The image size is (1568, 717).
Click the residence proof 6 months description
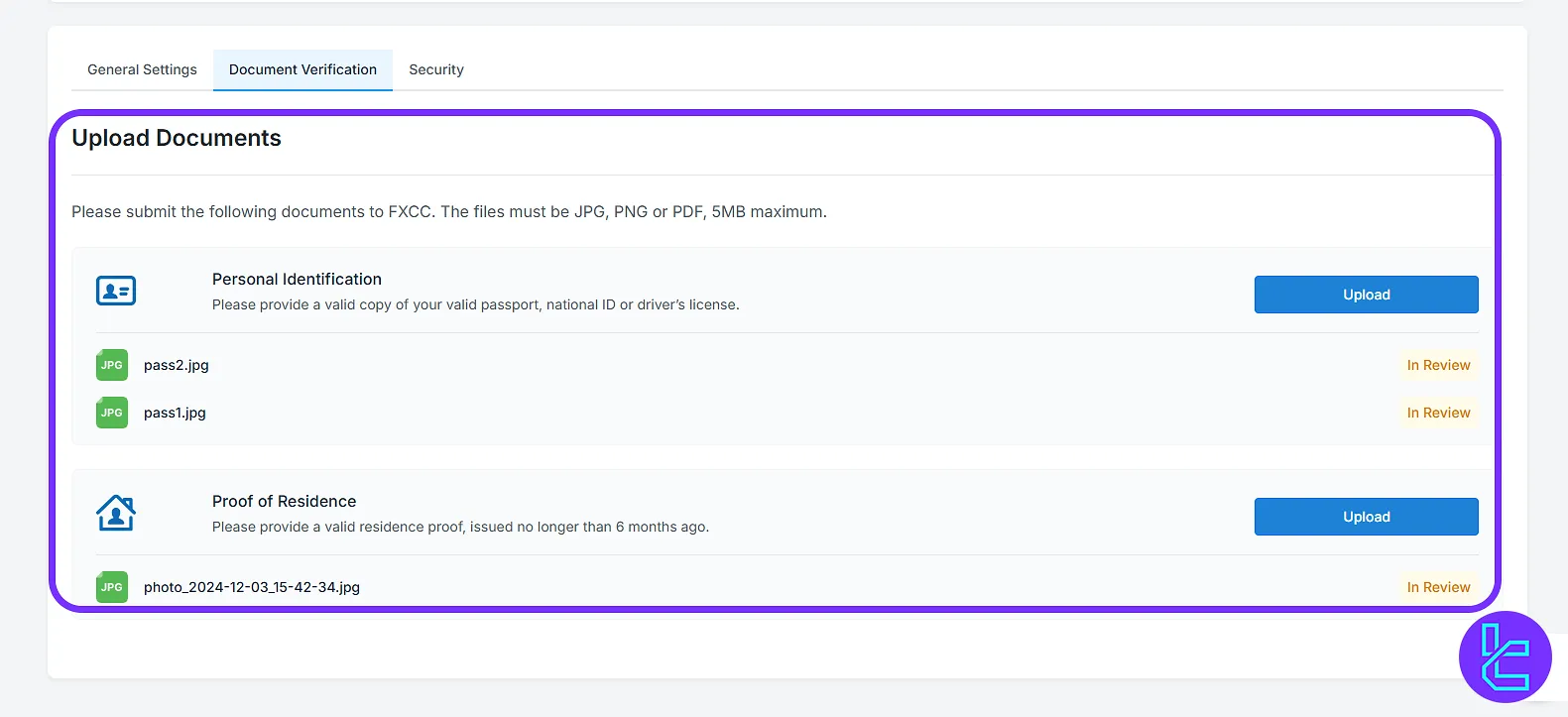tap(460, 527)
